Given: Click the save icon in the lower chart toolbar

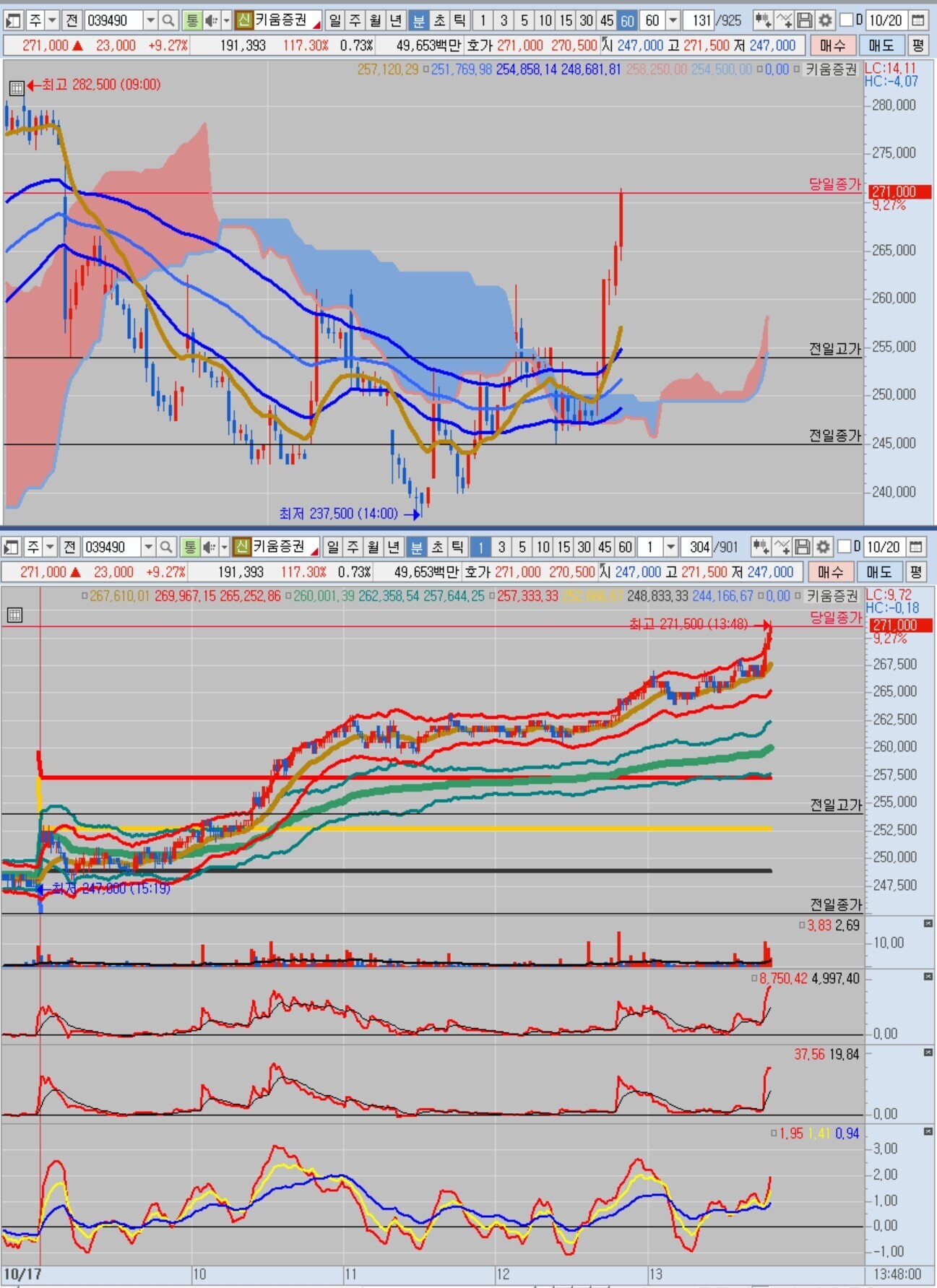Looking at the screenshot, I should coord(803,547).
